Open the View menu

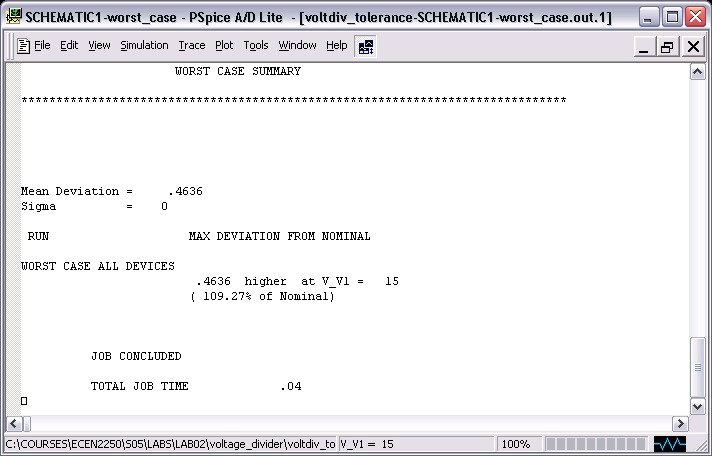click(99, 45)
